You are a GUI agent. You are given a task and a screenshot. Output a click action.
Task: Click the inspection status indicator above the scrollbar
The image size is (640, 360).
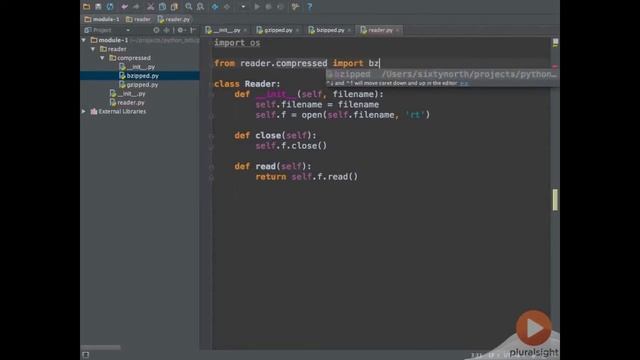555,42
